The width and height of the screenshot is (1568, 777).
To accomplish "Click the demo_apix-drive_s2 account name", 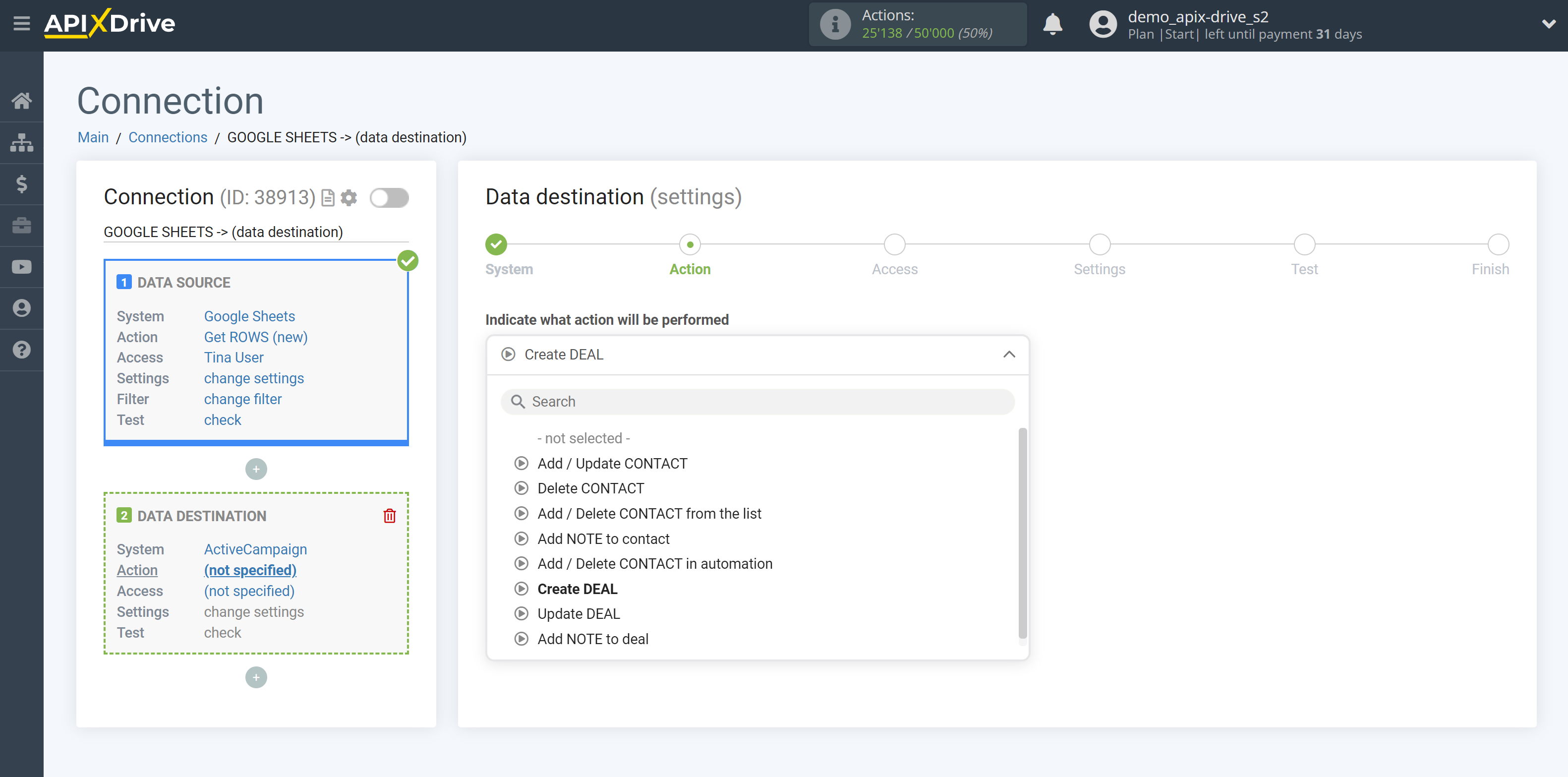I will [x=1198, y=16].
